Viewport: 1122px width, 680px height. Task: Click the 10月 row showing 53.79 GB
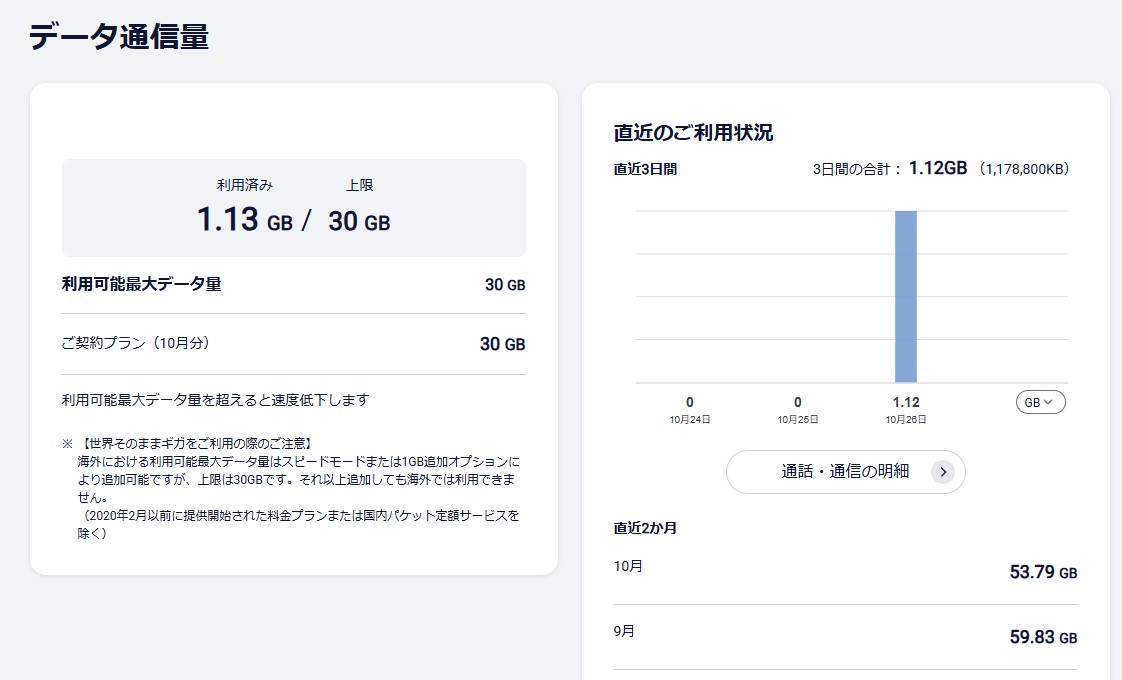click(845, 572)
